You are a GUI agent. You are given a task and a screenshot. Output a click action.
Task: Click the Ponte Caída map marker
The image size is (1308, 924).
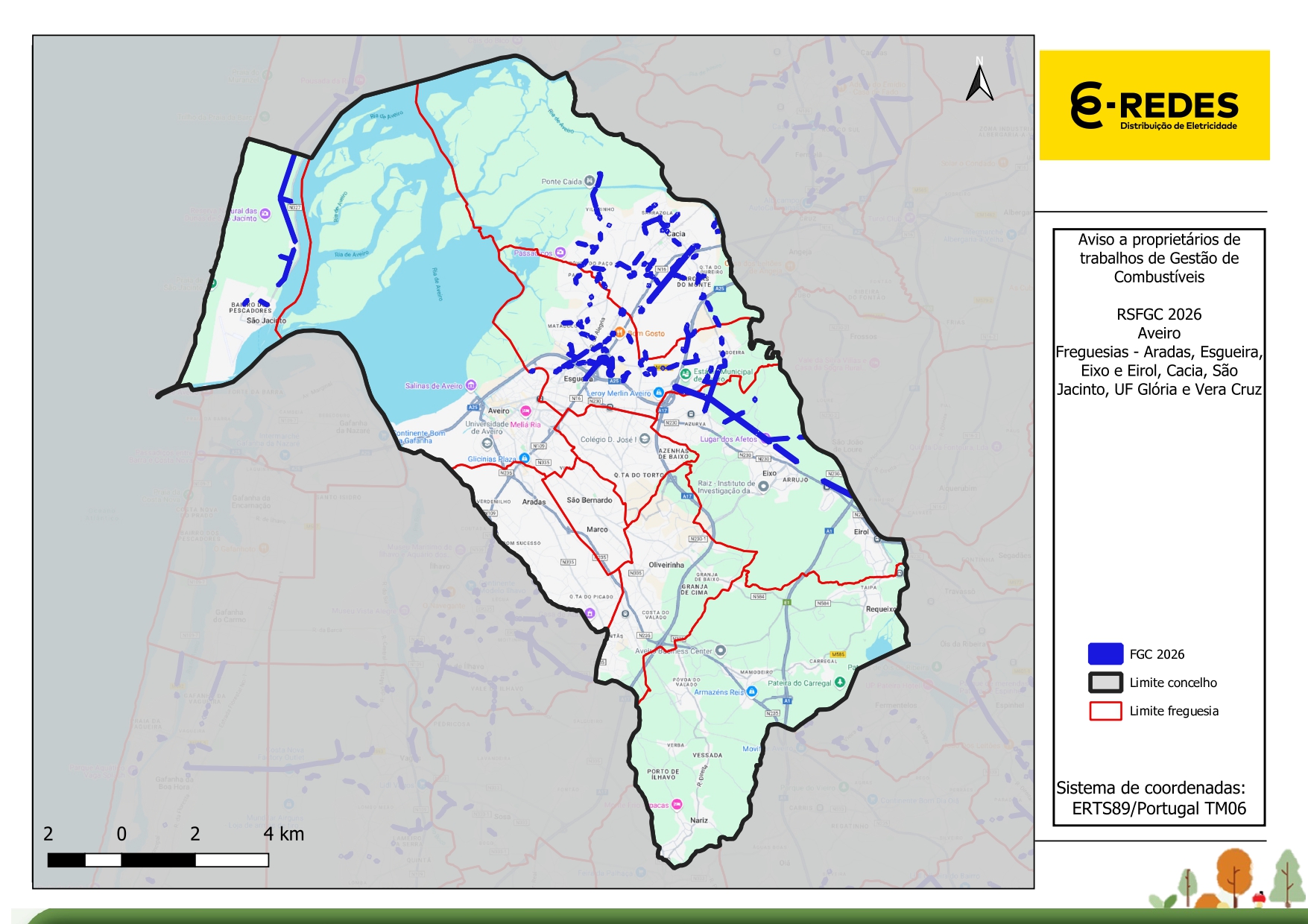point(590,180)
